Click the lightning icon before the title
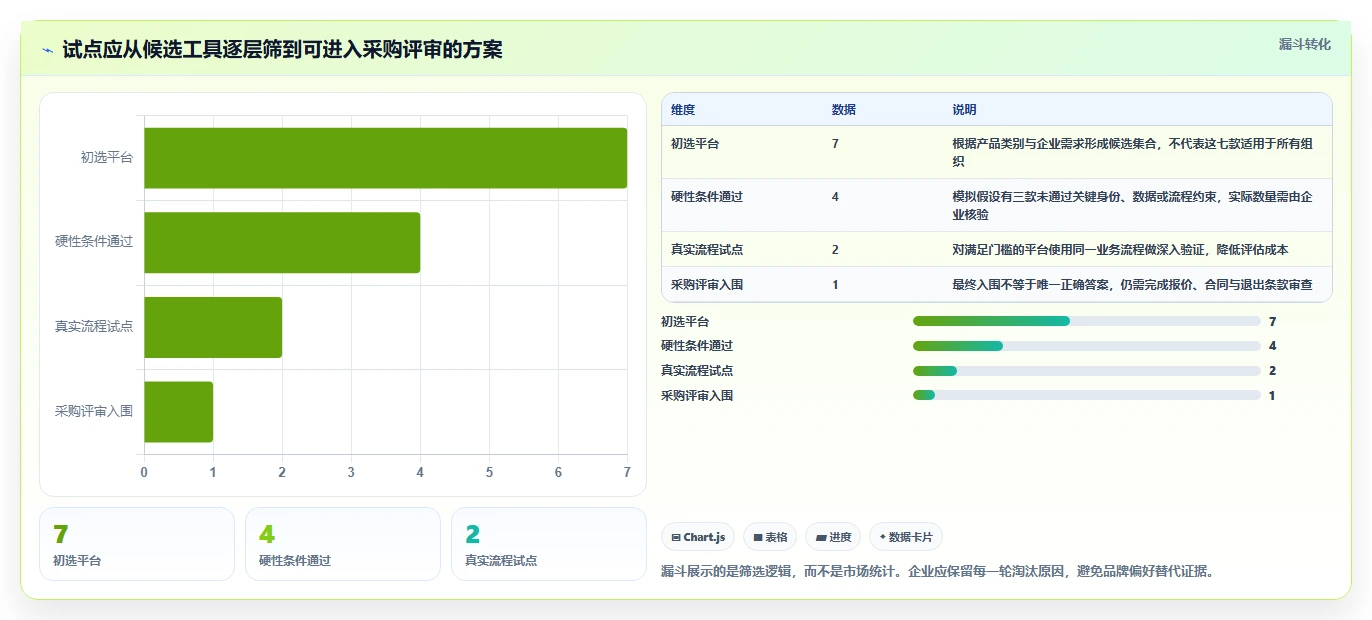Image resolution: width=1372 pixels, height=620 pixels. pyautogui.click(x=47, y=50)
